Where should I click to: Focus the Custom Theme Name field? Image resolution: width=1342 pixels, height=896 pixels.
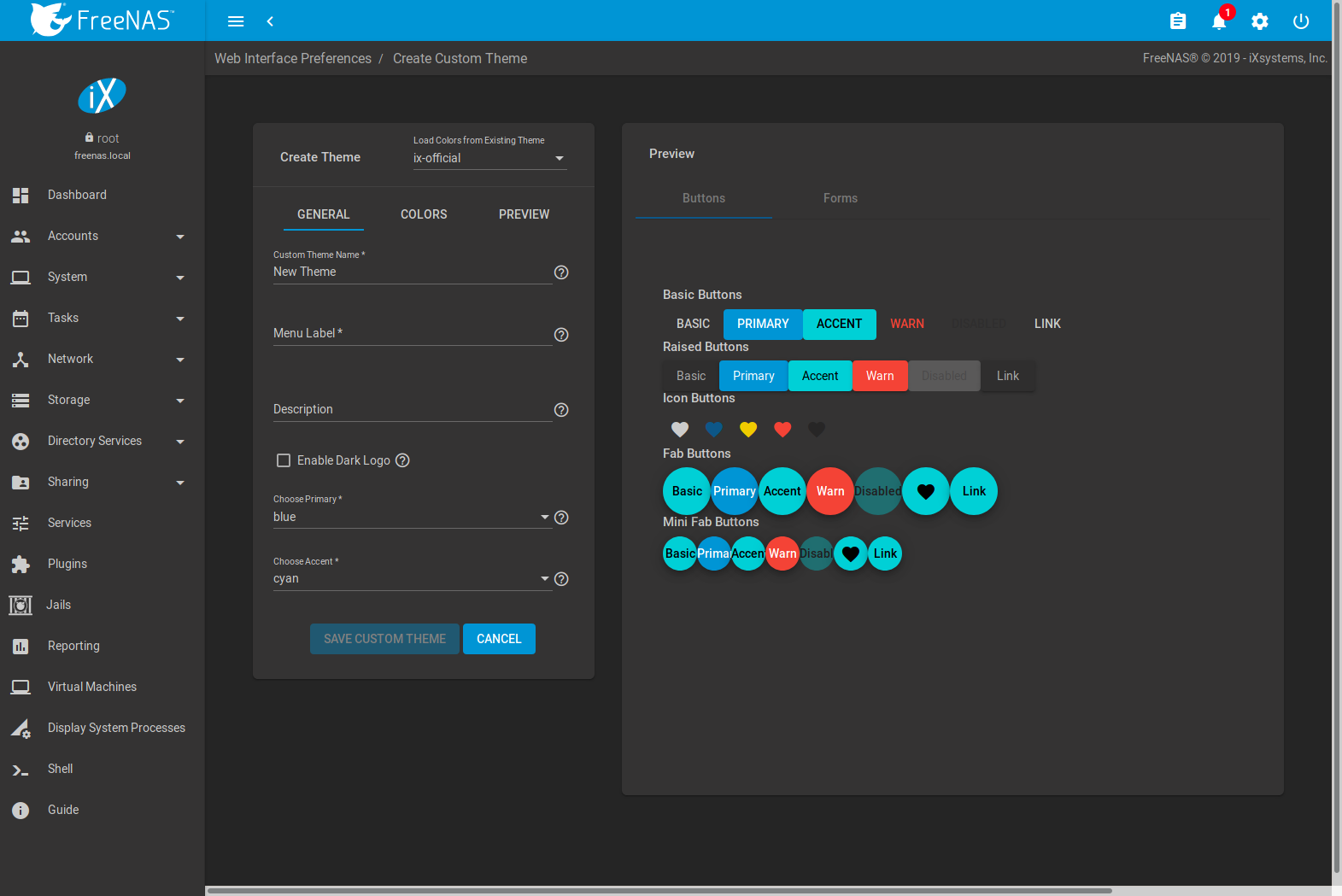click(412, 272)
